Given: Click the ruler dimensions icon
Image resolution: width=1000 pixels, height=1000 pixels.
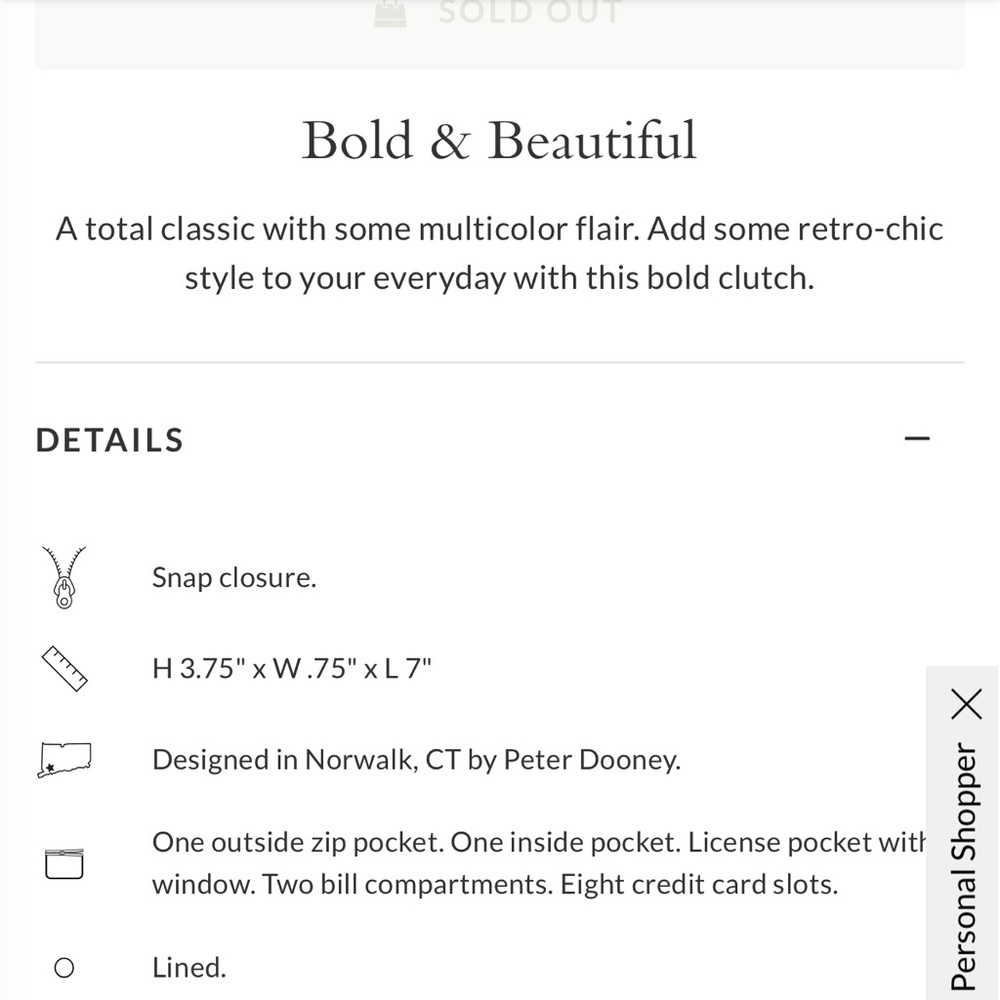Looking at the screenshot, I should pyautogui.click(x=64, y=668).
